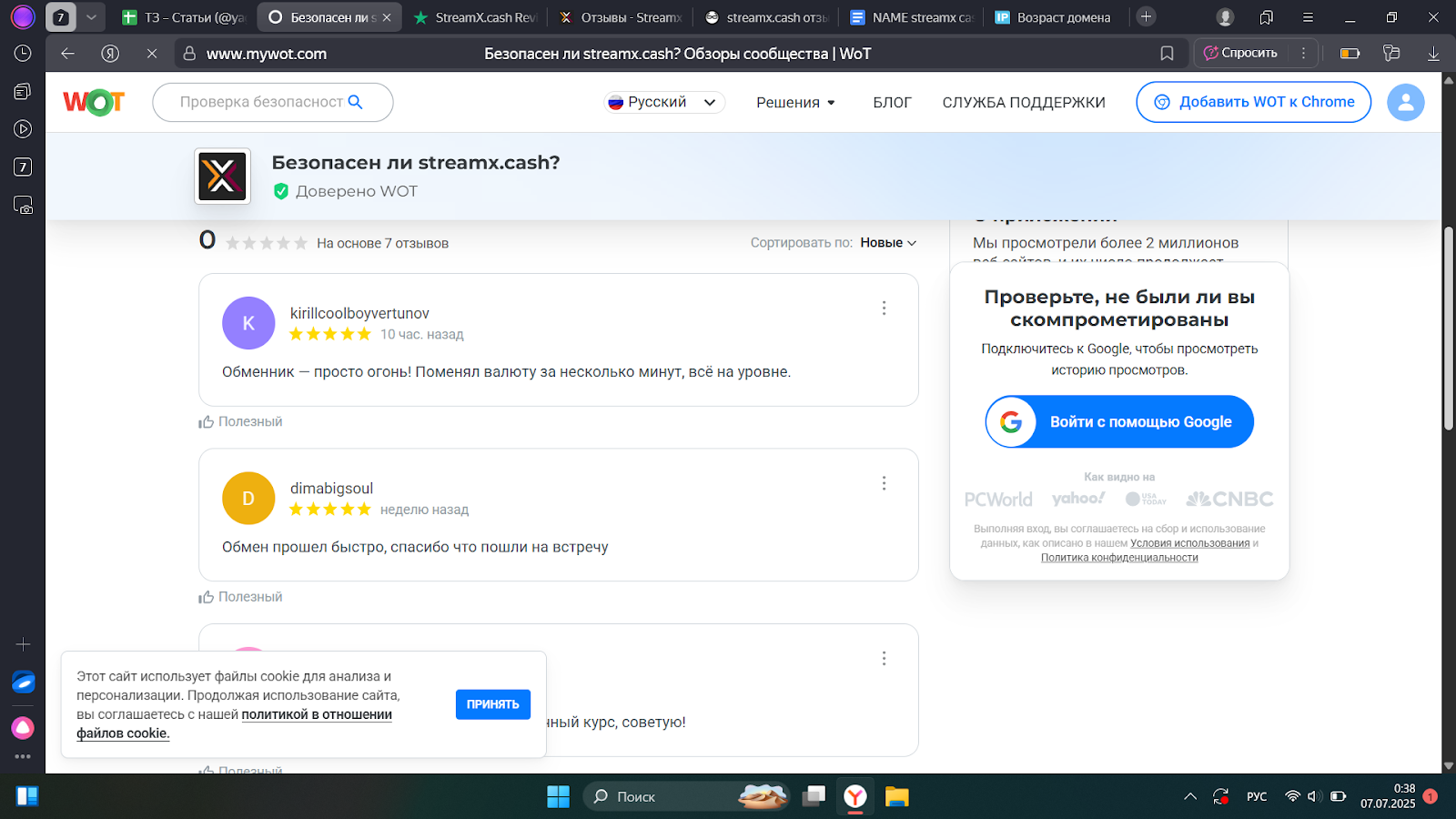1456x819 pixels.
Task: Switch to the NAME streamx tab
Action: [x=912, y=17]
